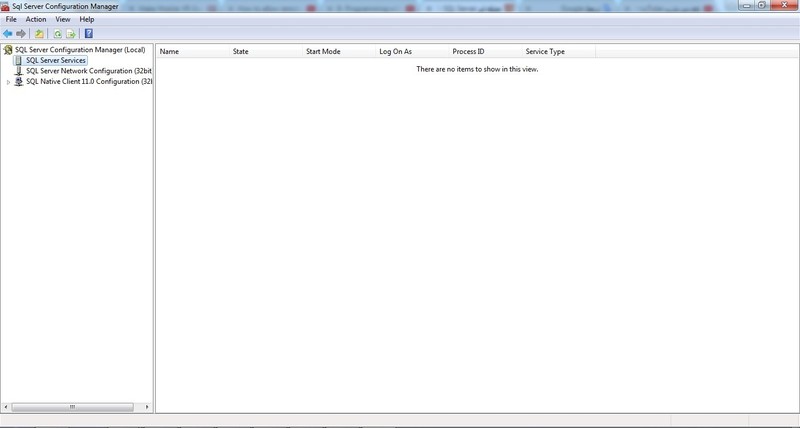Click the Up one level folder icon
Viewport: 800px width, 428px height.
39,34
